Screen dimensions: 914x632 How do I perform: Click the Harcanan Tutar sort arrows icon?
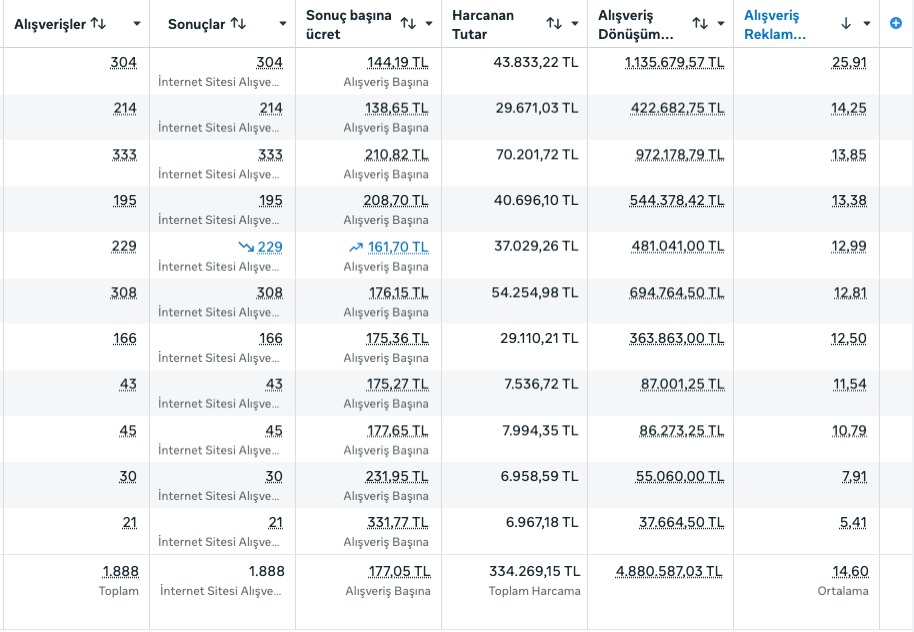(x=554, y=23)
